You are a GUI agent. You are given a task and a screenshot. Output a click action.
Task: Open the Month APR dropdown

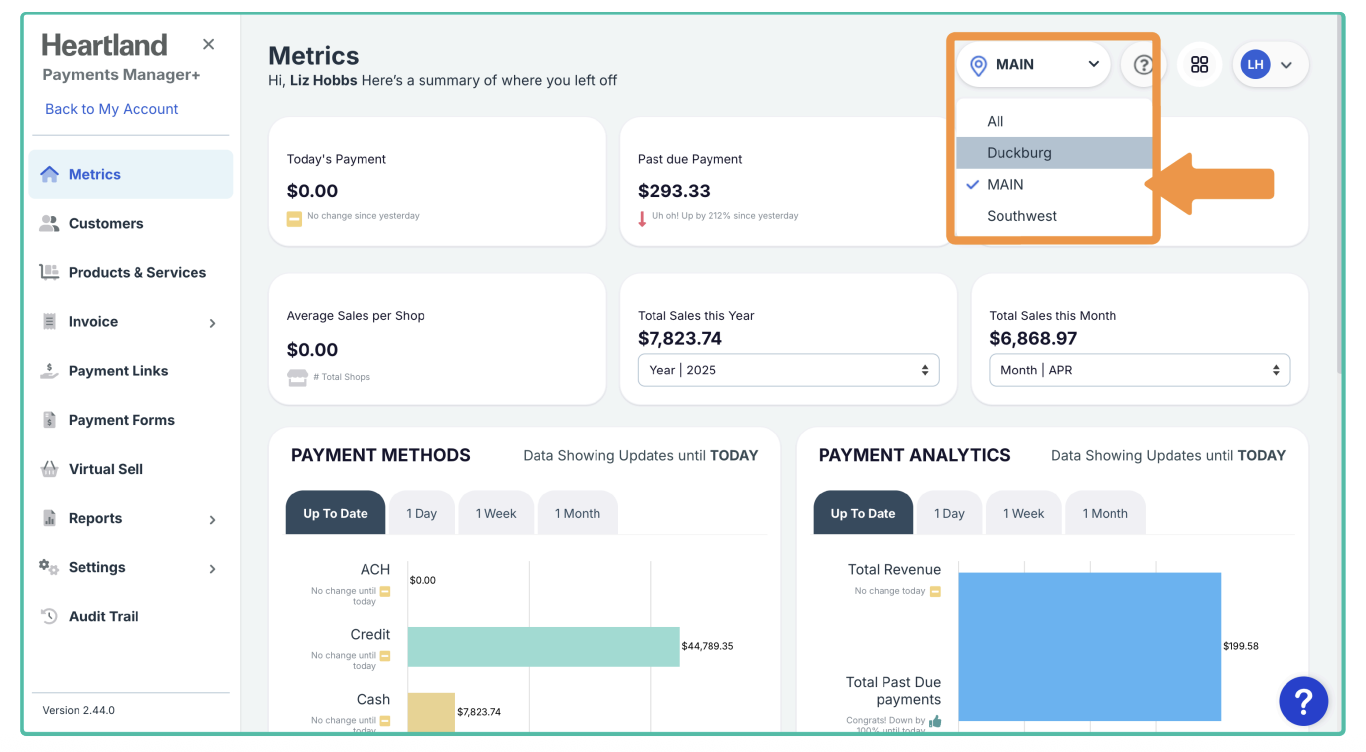coord(1139,370)
